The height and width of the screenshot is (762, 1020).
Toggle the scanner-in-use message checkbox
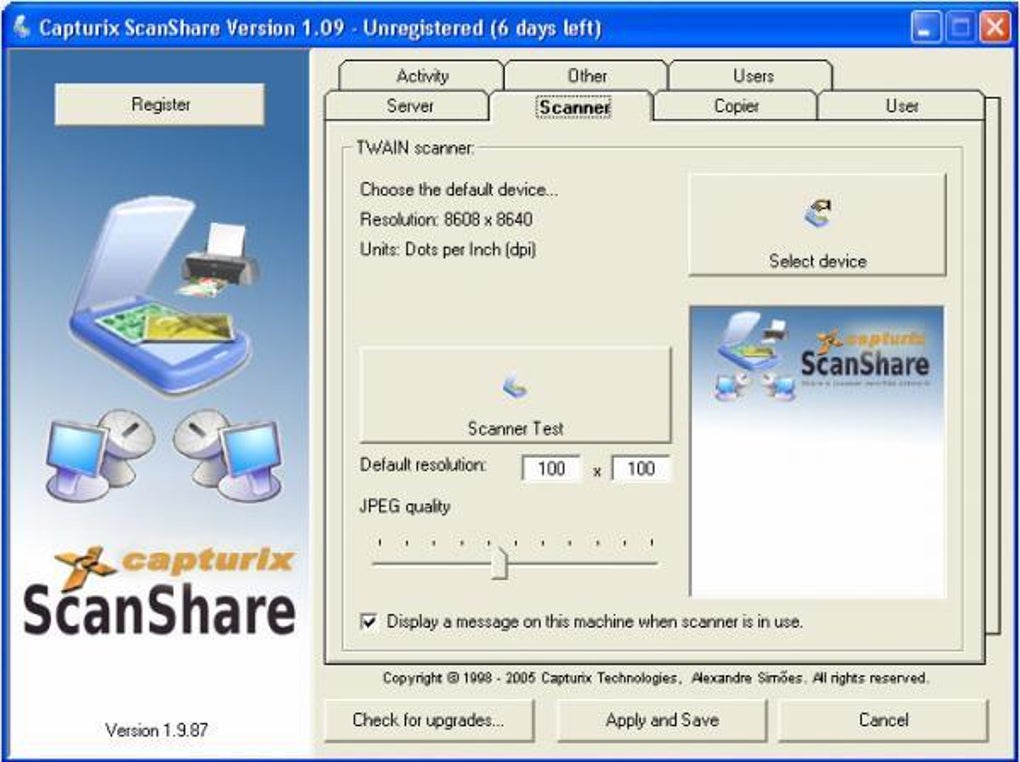tap(368, 621)
